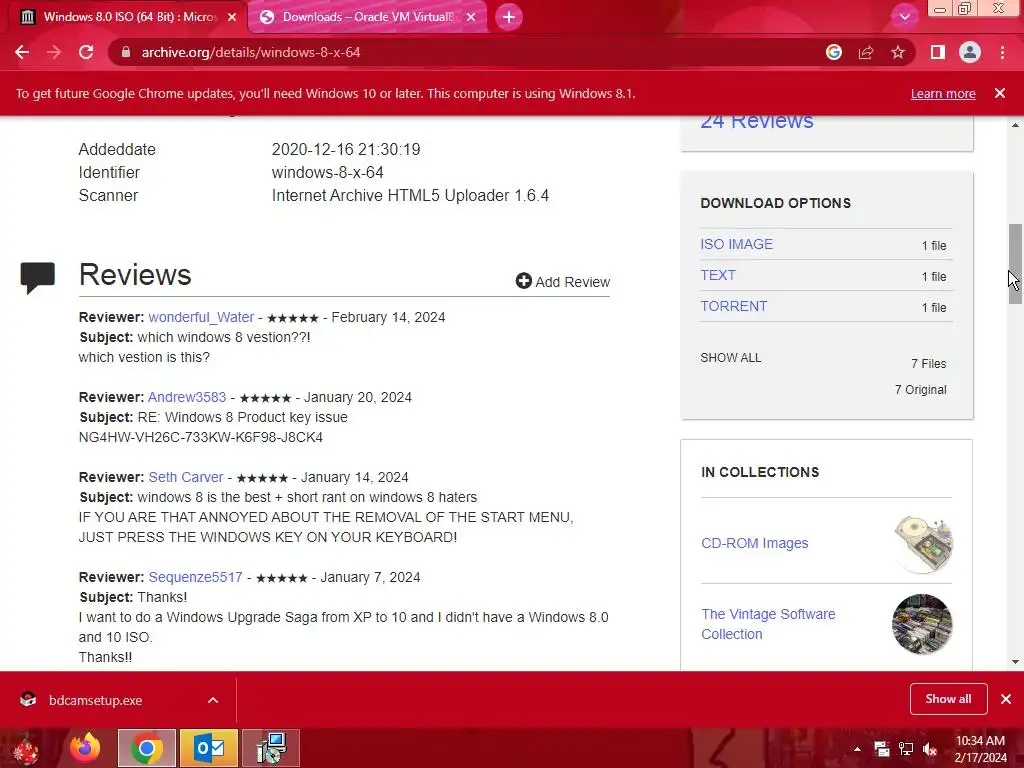This screenshot has height=768, width=1024.
Task: Click Show all downloads button
Action: (x=948, y=699)
